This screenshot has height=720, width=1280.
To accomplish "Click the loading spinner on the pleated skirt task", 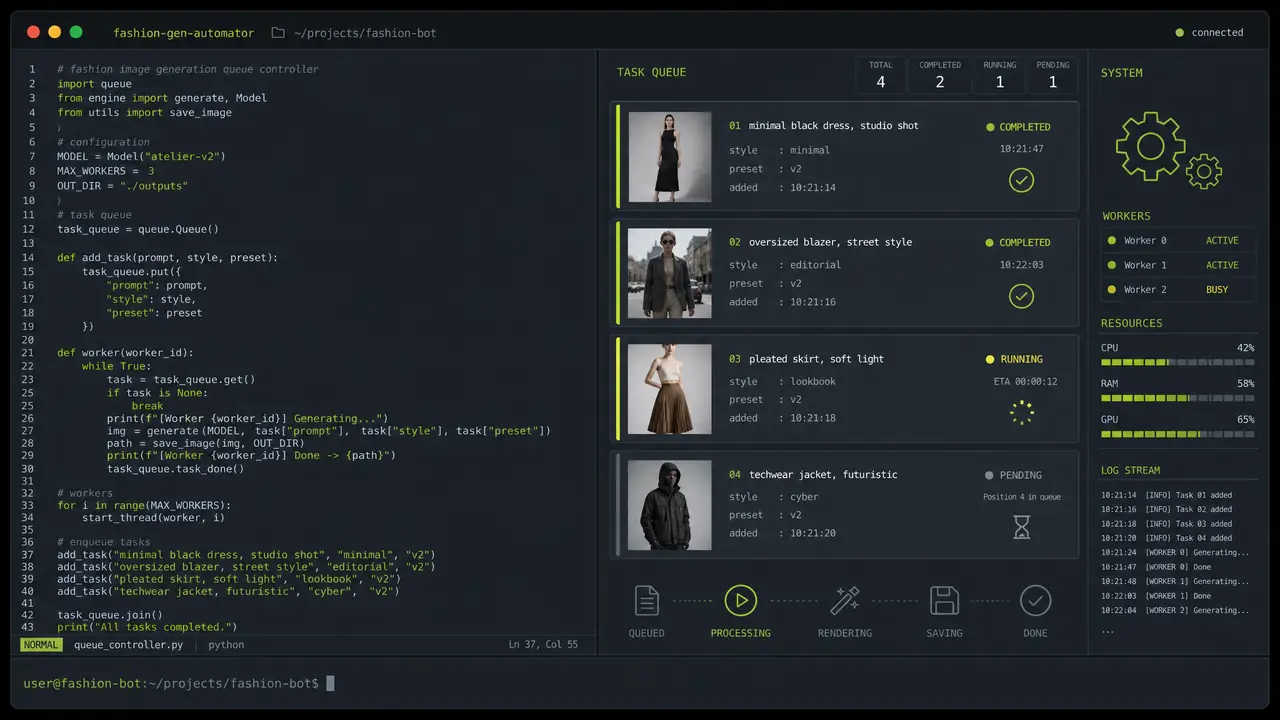I will coord(1021,412).
